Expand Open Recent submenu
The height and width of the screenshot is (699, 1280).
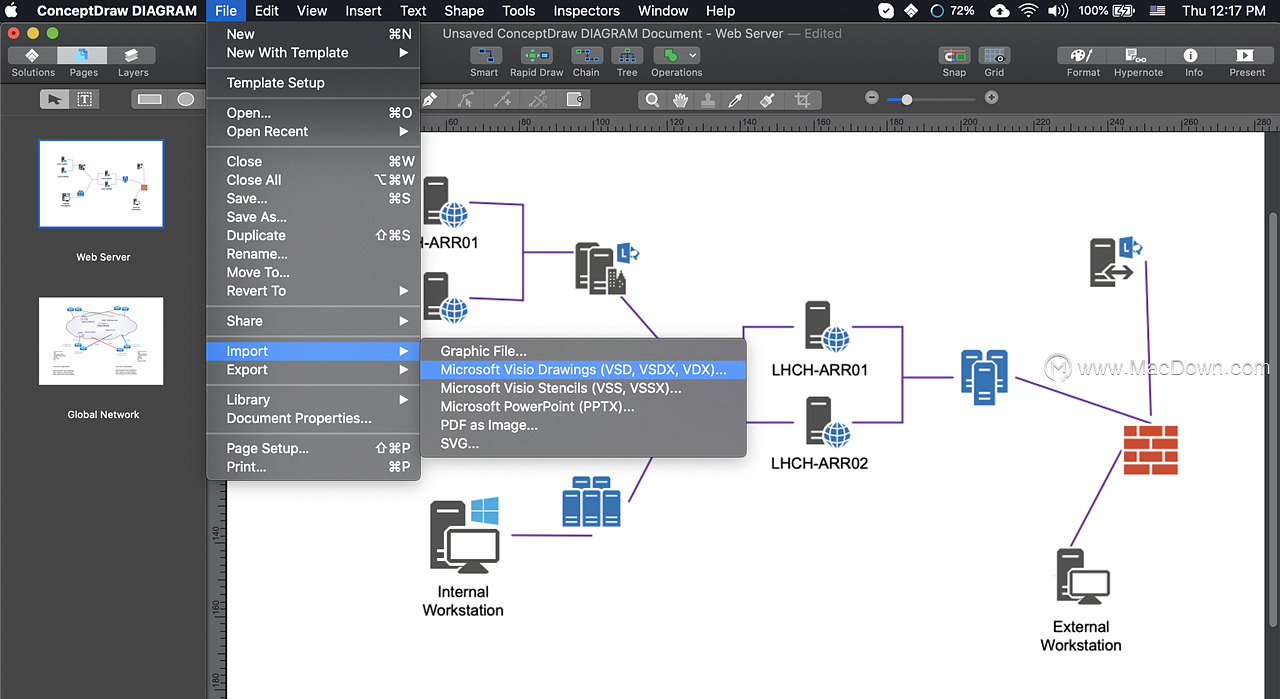click(x=313, y=131)
